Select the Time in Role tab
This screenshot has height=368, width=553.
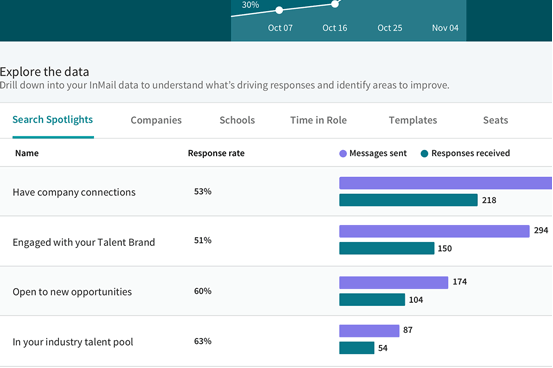318,120
